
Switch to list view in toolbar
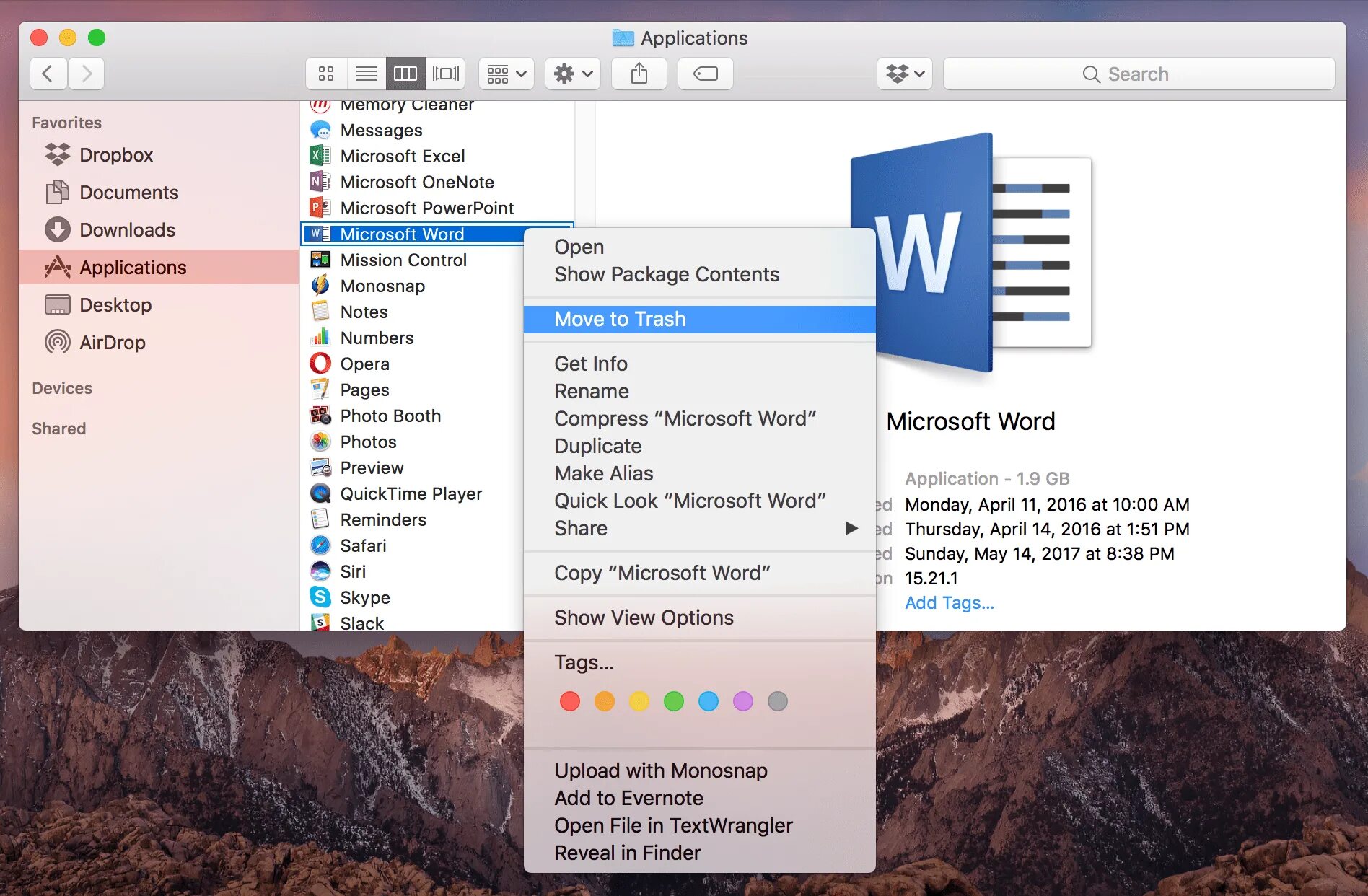point(367,74)
